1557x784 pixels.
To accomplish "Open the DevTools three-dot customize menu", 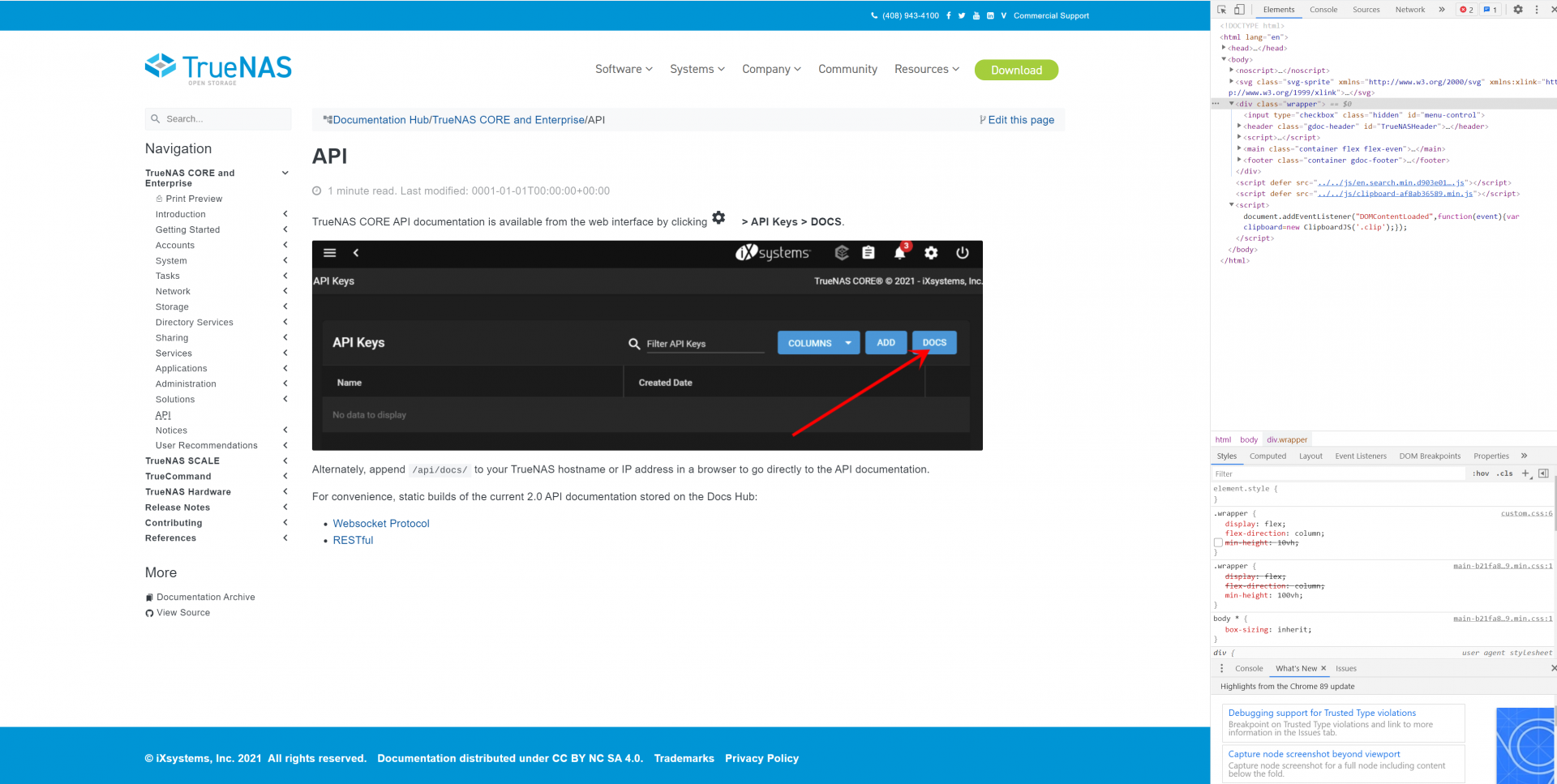I will pos(1537,10).
